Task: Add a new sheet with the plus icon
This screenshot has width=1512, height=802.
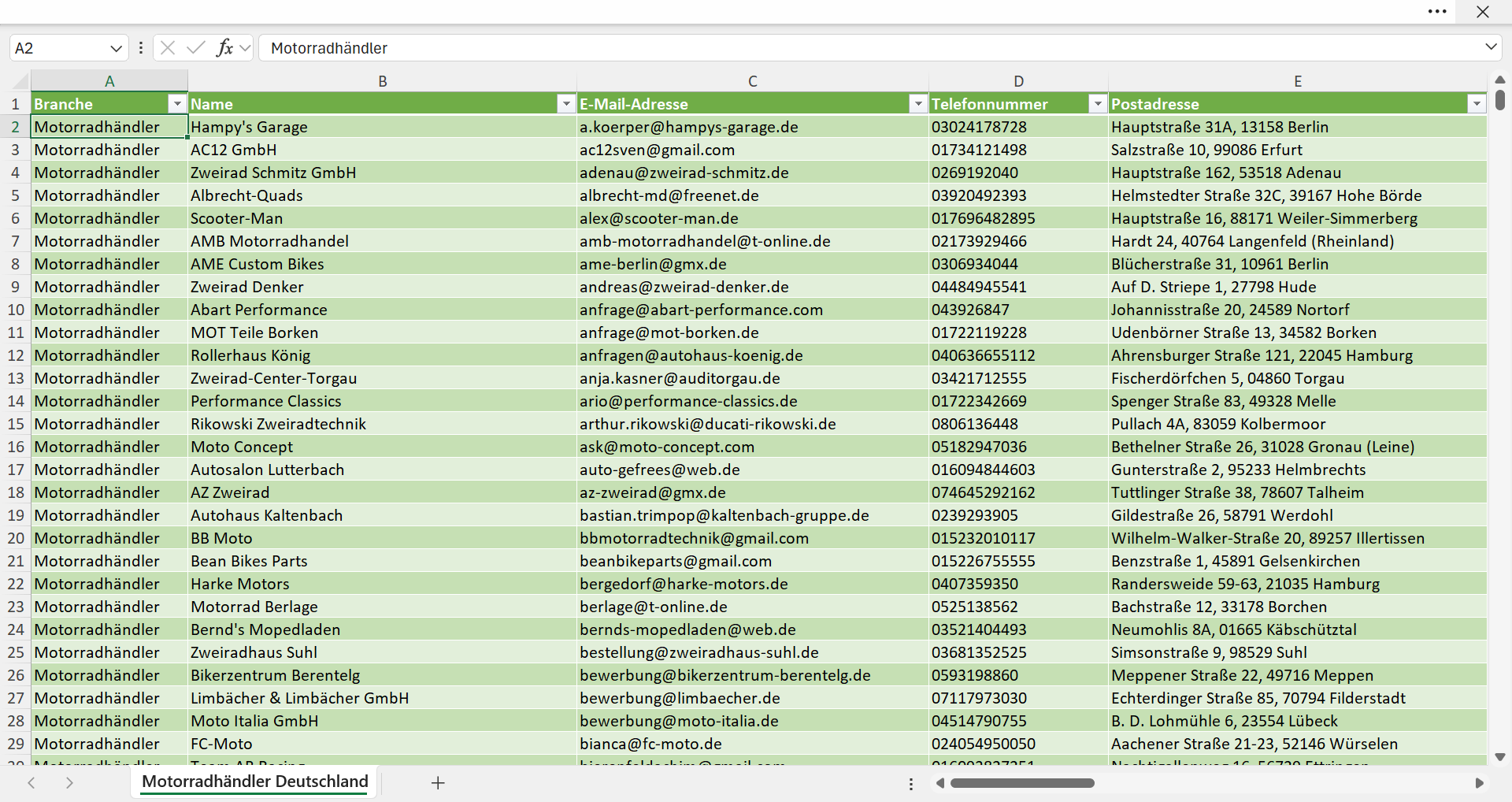Action: (x=439, y=782)
